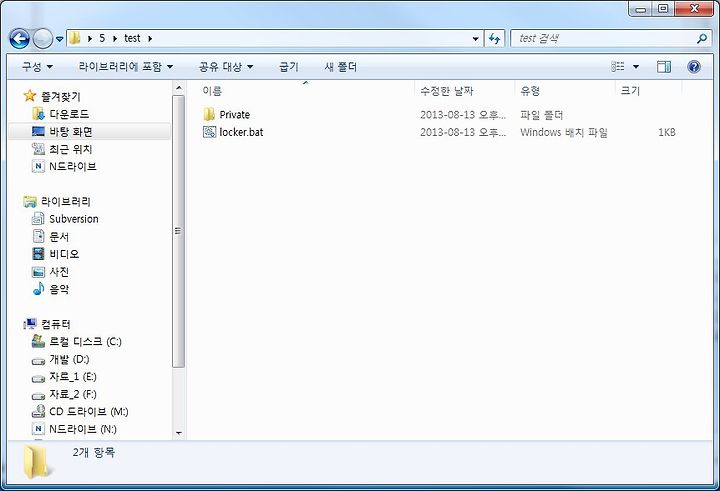Open N드라이브 in favorites
Viewport: 720px width, 491px height.
(73, 166)
